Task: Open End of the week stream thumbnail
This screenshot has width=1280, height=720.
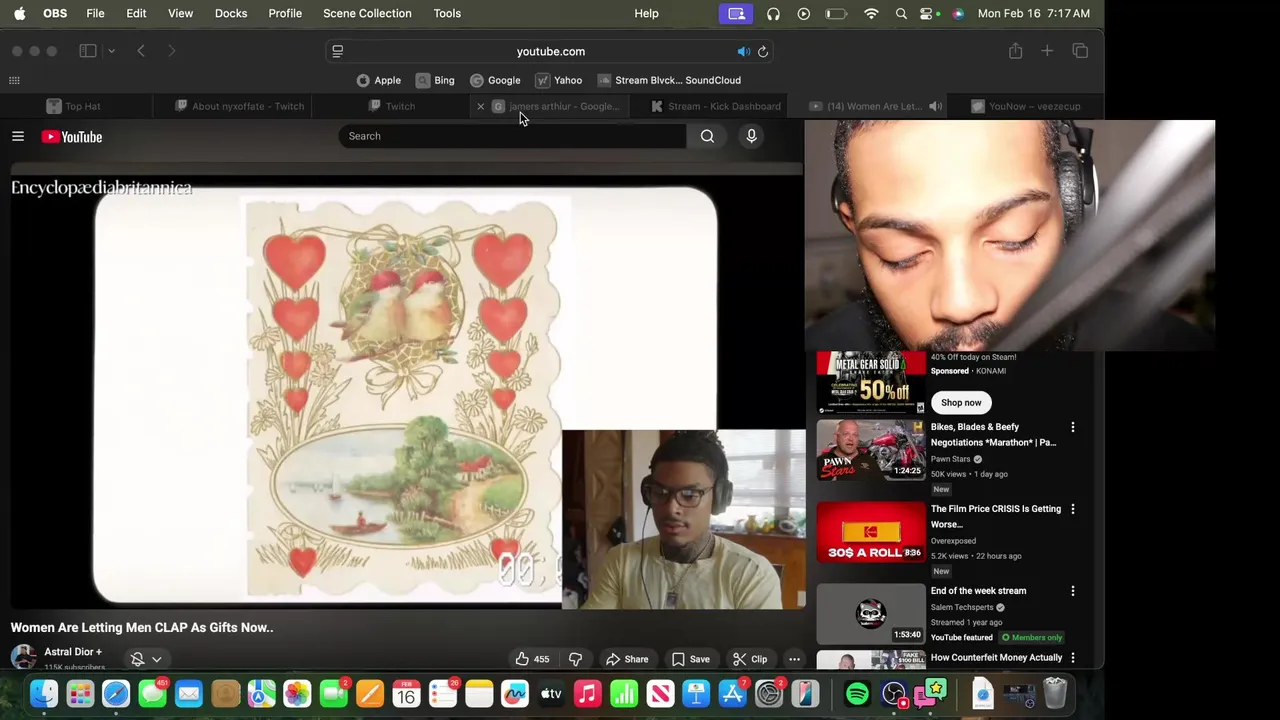Action: 871,614
